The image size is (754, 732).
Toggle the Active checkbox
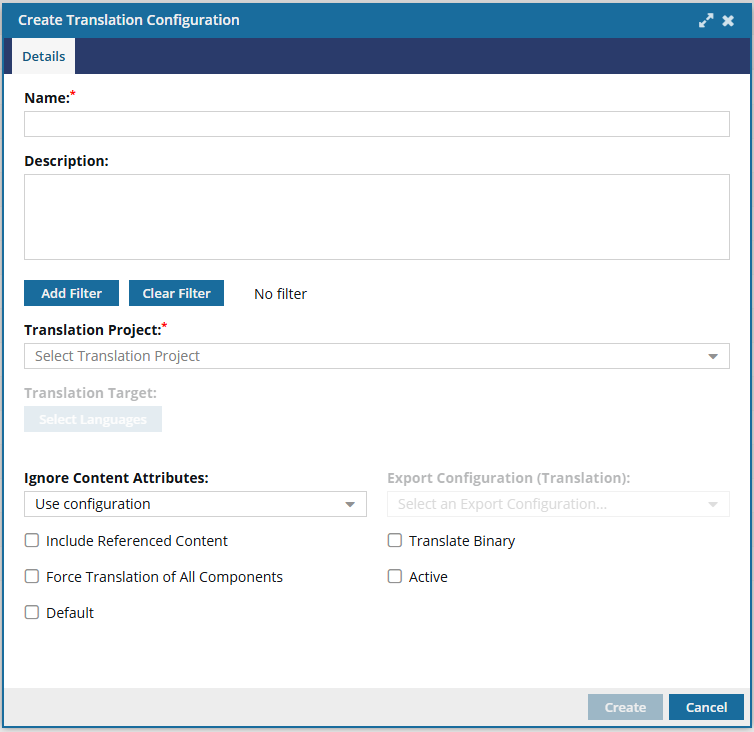tap(395, 576)
